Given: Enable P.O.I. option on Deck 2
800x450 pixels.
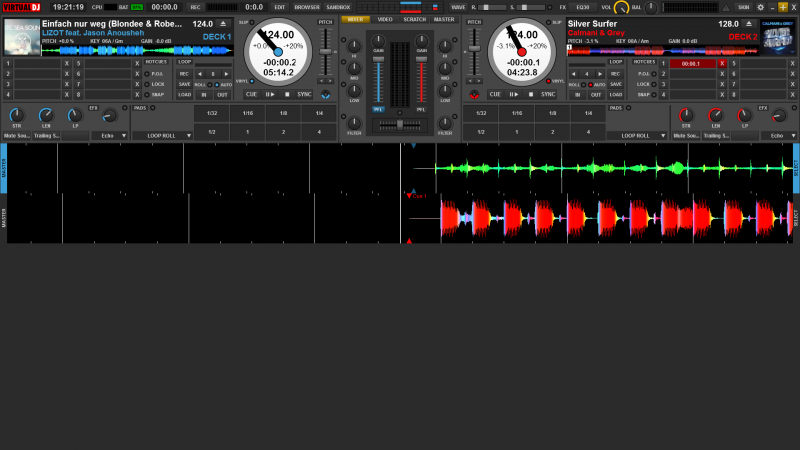Looking at the screenshot, I should pos(654,74).
